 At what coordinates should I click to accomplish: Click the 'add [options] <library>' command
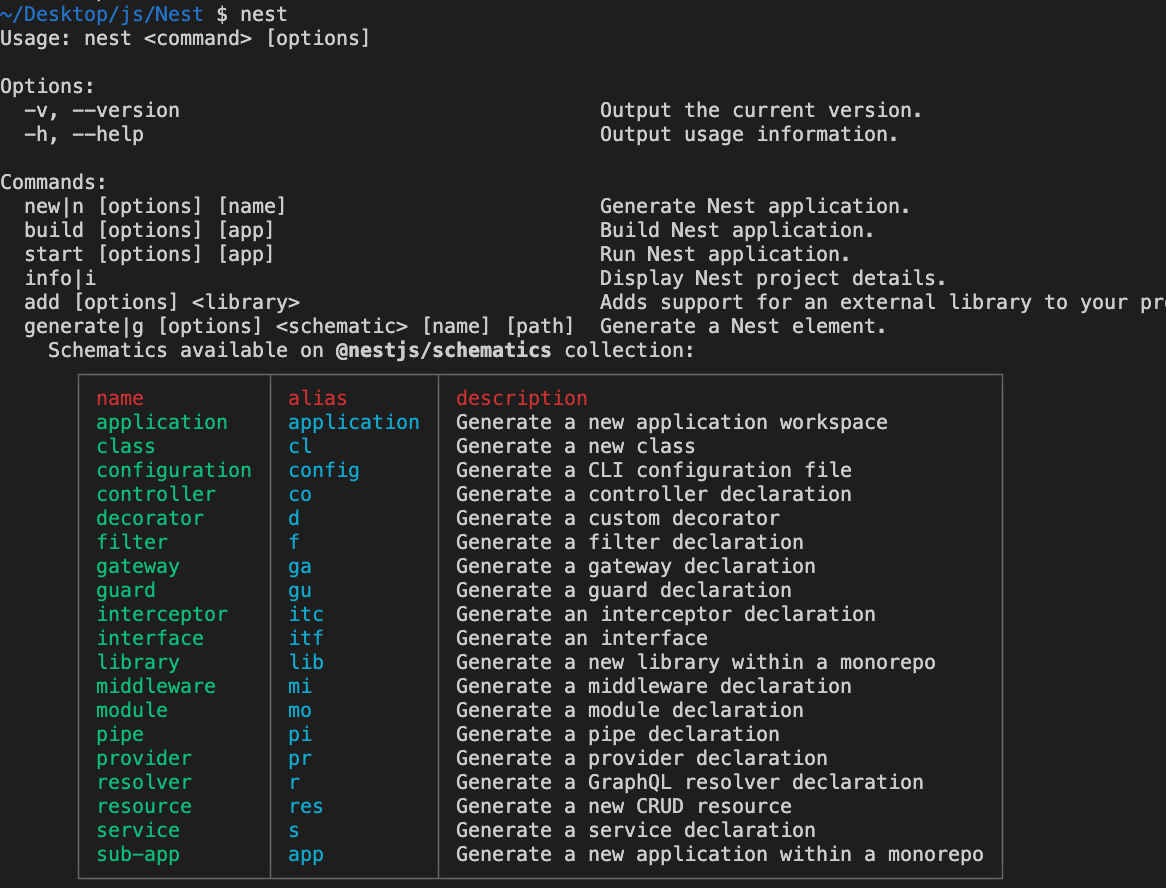pos(162,302)
